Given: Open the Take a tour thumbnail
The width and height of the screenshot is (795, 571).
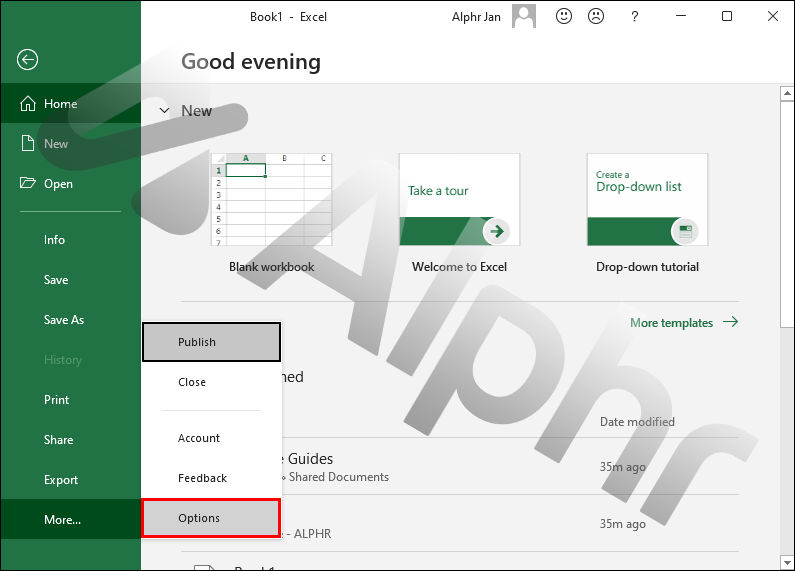Looking at the screenshot, I should 459,200.
